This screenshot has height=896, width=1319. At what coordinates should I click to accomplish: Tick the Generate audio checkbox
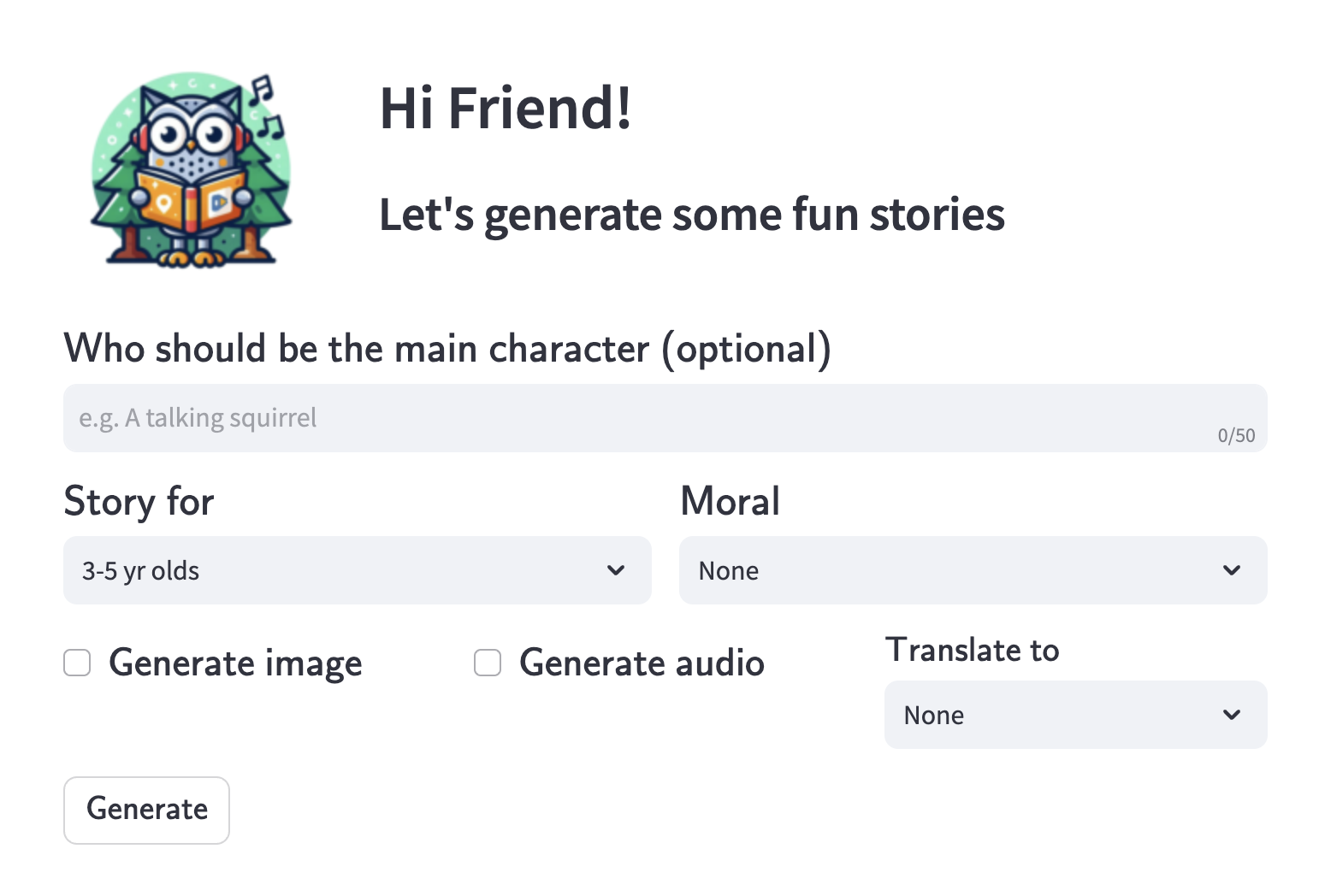coord(488,663)
